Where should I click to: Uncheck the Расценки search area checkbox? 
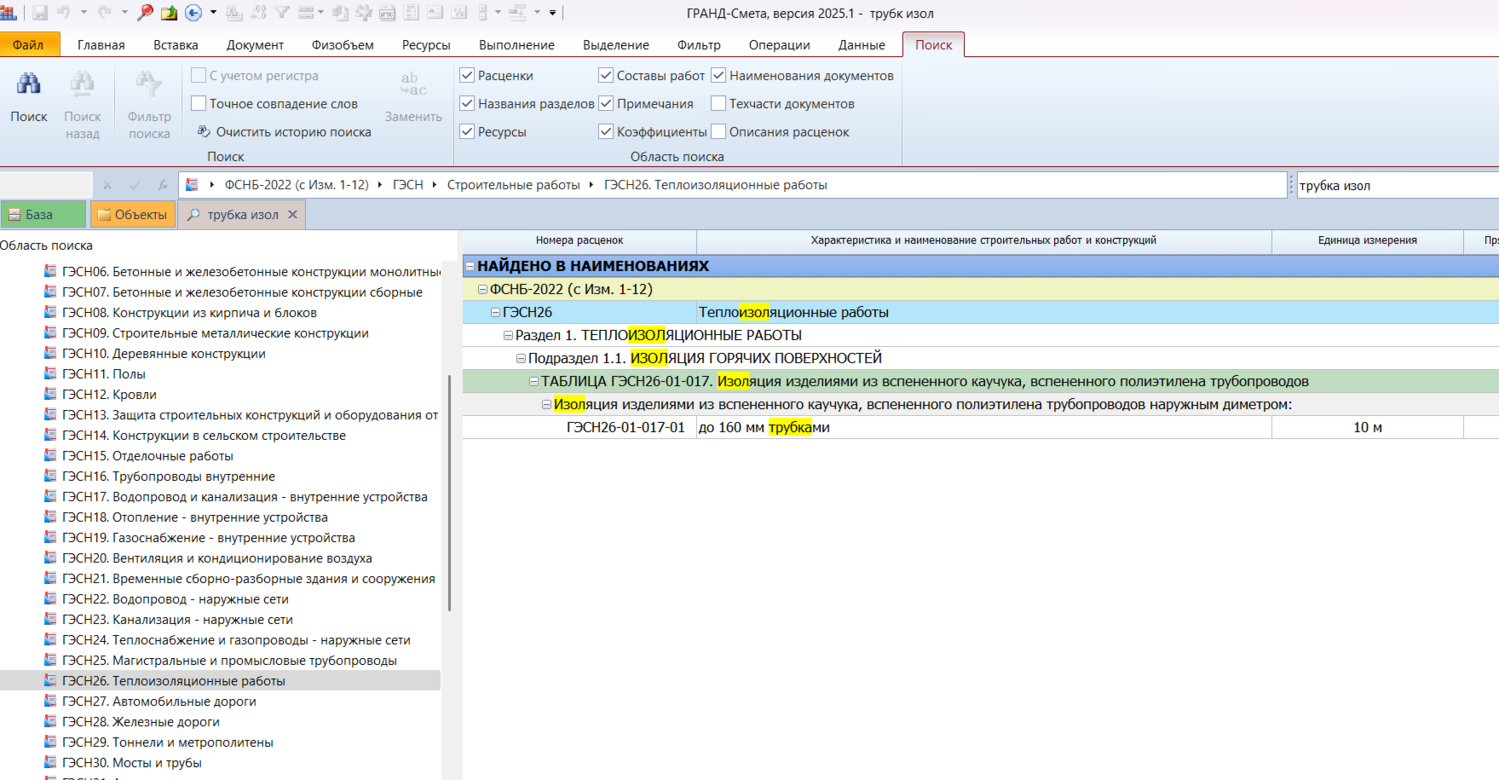(x=467, y=75)
